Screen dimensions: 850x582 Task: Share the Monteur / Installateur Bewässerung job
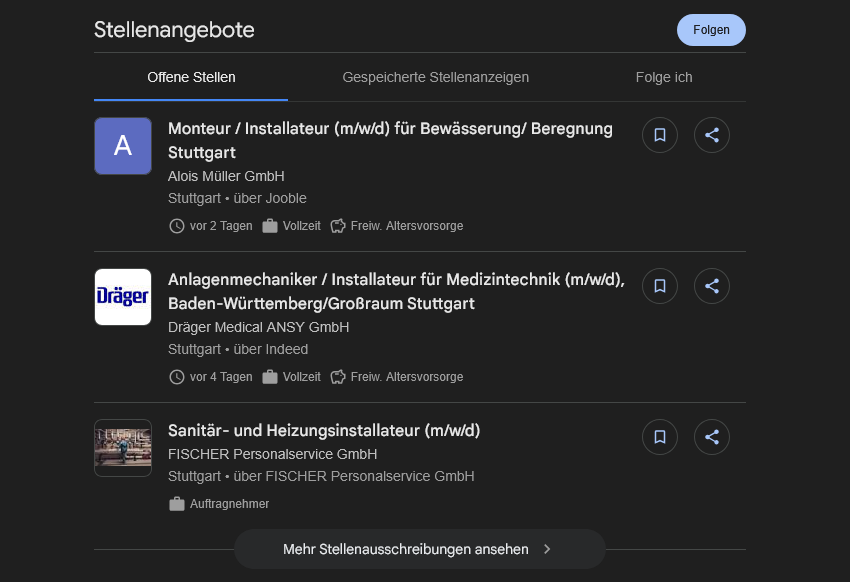click(x=712, y=135)
